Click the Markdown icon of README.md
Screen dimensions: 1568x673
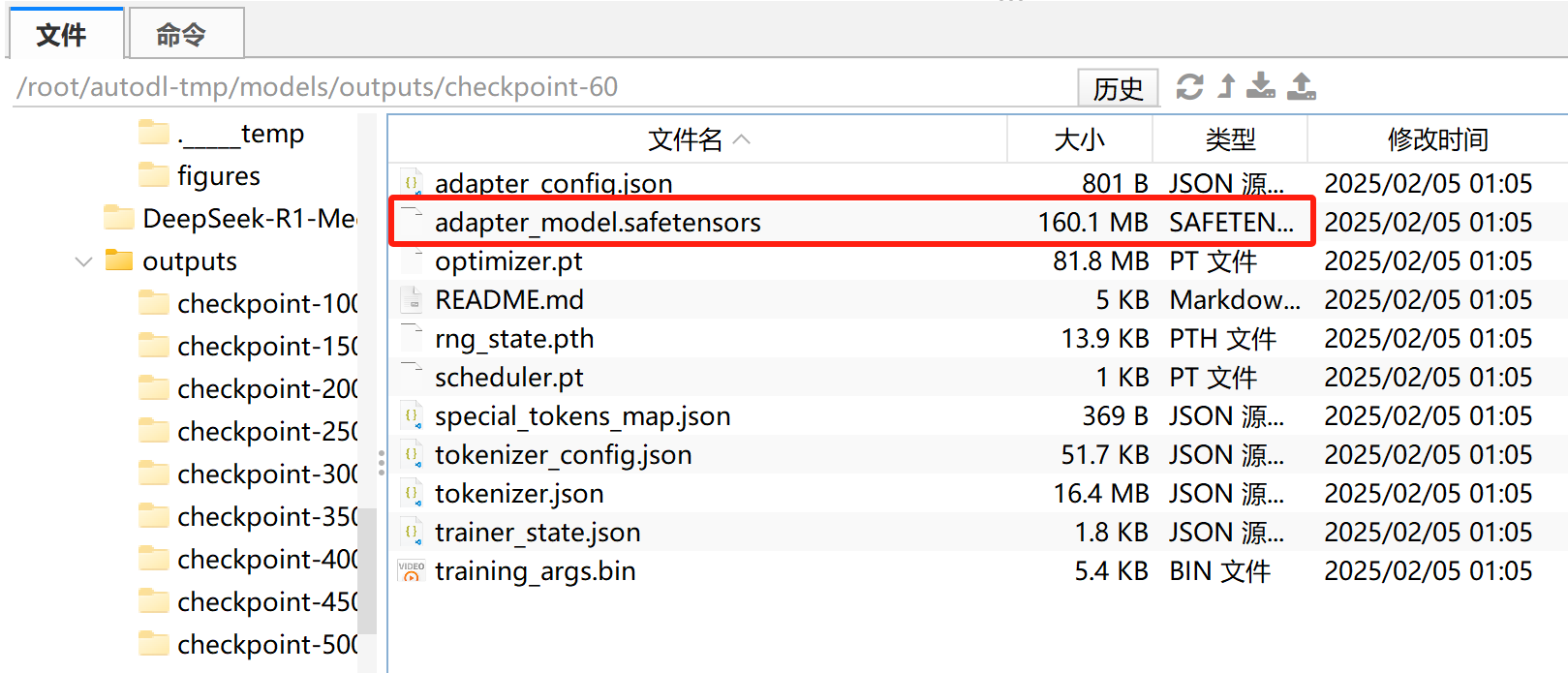point(412,299)
